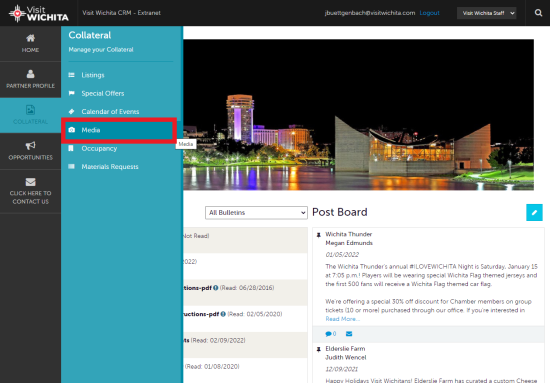Click Read More on Wichita Thunder post
Viewport: 550px width, 383px height.
[342, 319]
